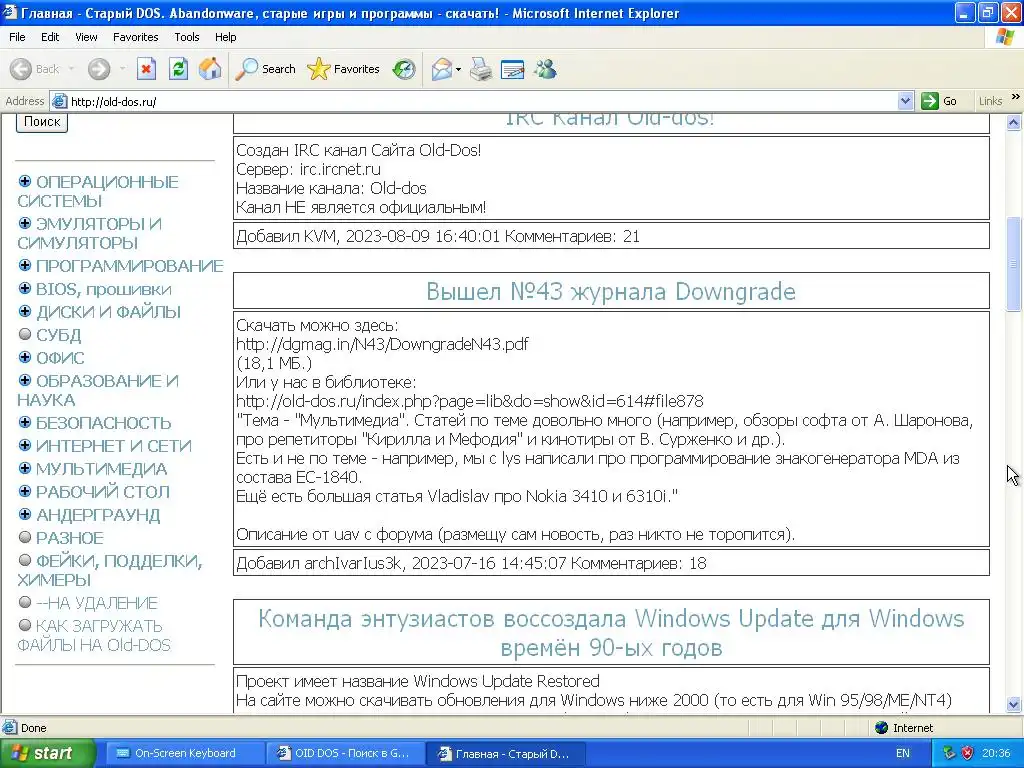The image size is (1024, 768).
Task: Go to the Home page icon
Action: pos(210,69)
